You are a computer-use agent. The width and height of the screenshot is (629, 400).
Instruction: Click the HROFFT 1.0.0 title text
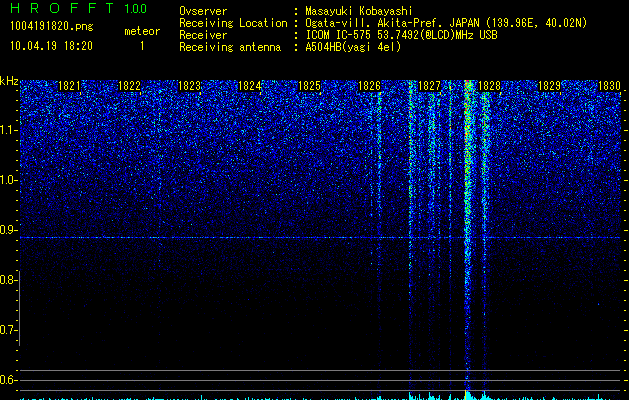[79, 8]
